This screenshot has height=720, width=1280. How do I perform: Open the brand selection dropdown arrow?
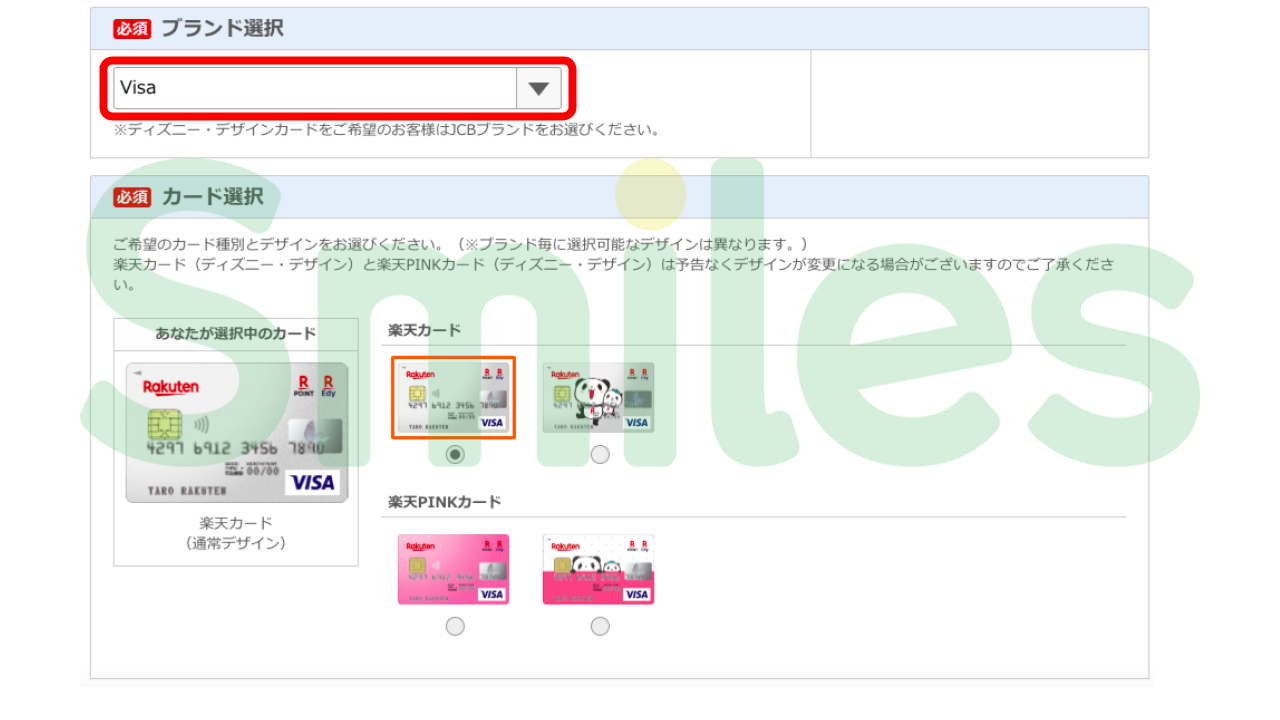[x=539, y=87]
